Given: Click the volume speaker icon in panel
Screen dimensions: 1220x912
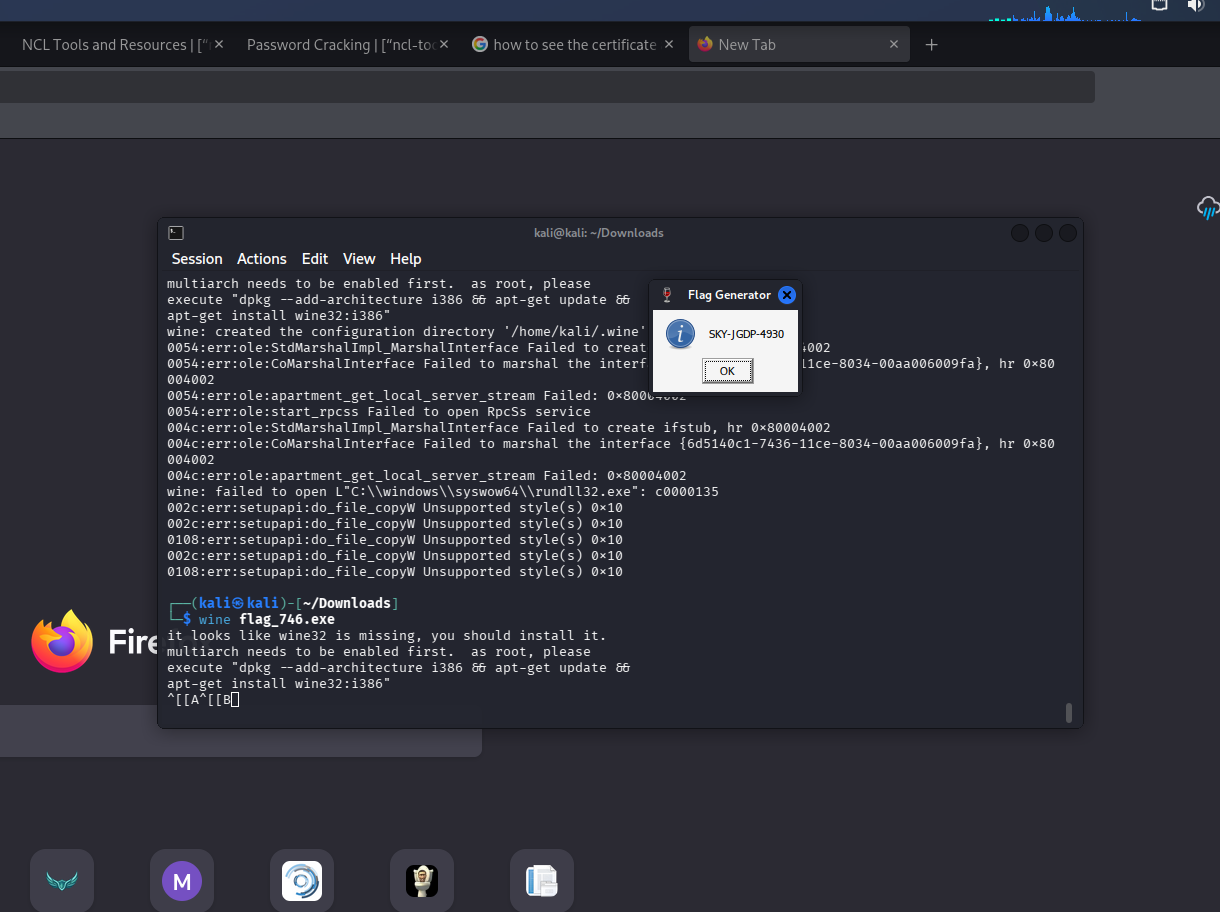Looking at the screenshot, I should point(1195,6).
